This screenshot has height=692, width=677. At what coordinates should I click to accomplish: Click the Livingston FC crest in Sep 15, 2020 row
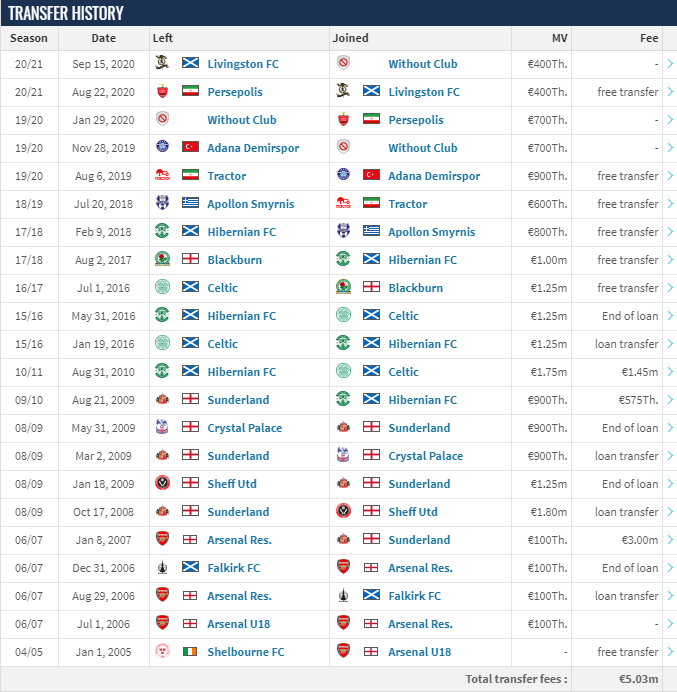point(162,63)
